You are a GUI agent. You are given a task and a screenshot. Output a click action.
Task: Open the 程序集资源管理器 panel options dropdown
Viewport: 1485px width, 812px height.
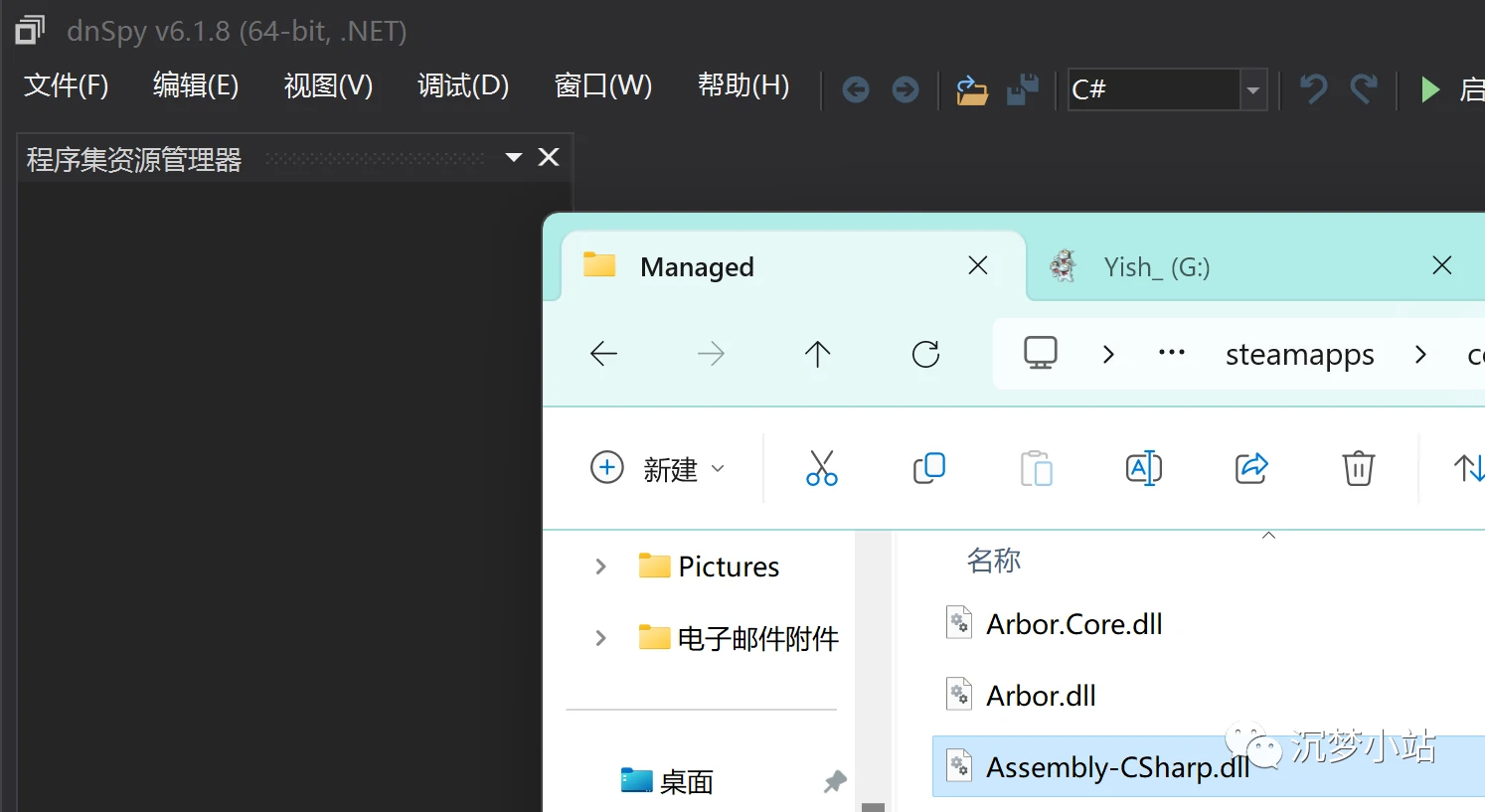click(x=514, y=157)
